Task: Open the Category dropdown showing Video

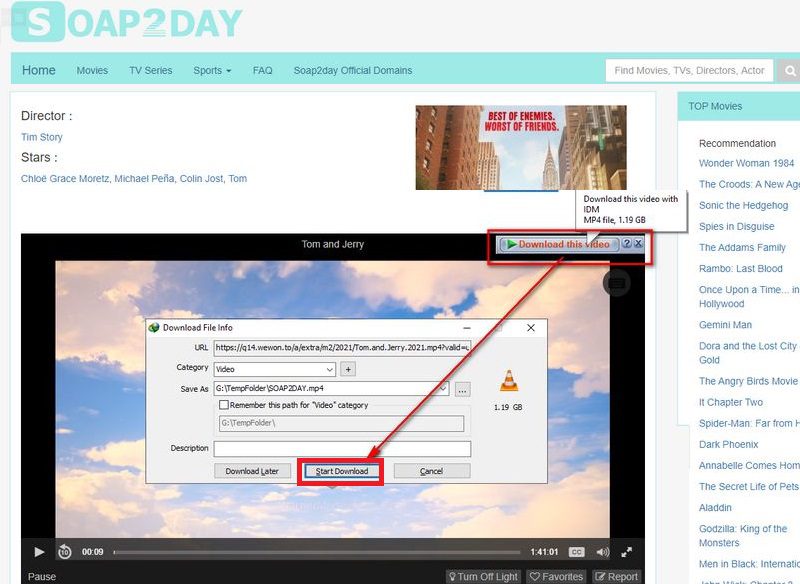Action: [x=274, y=369]
